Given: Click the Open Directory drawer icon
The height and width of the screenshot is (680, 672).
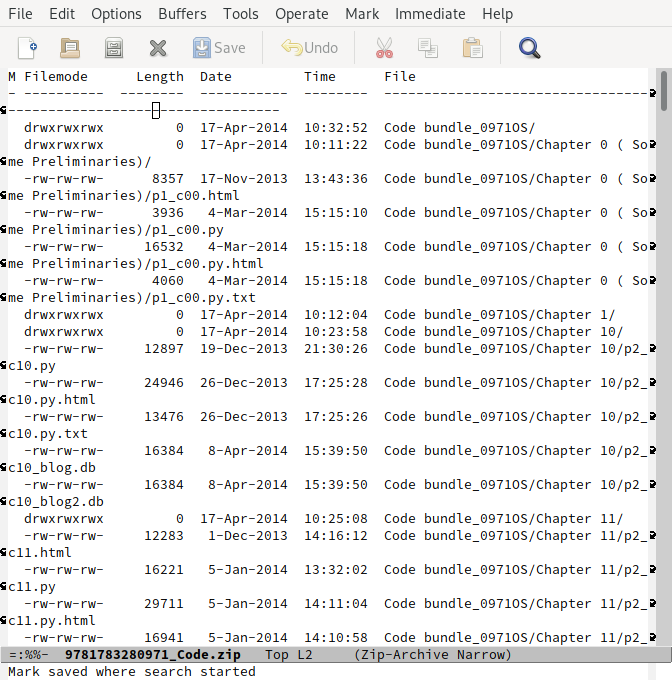Looking at the screenshot, I should (114, 47).
